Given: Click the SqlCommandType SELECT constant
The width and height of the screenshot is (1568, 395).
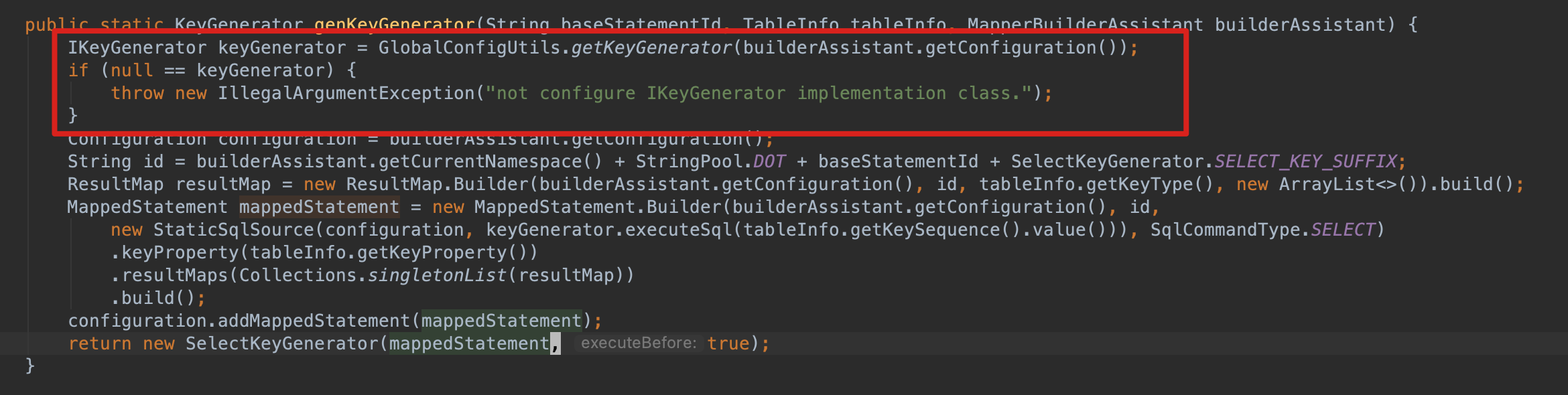Looking at the screenshot, I should 1342,230.
